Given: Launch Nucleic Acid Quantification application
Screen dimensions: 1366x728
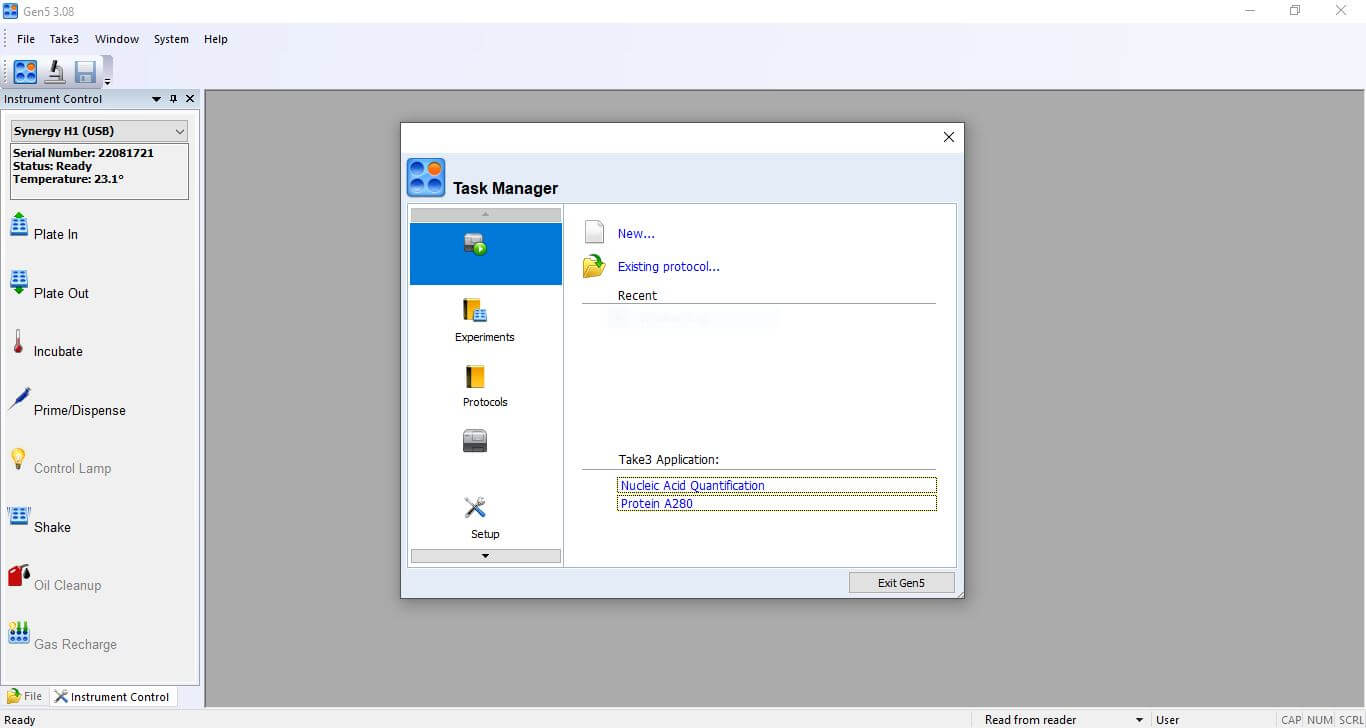Looking at the screenshot, I should click(x=777, y=485).
